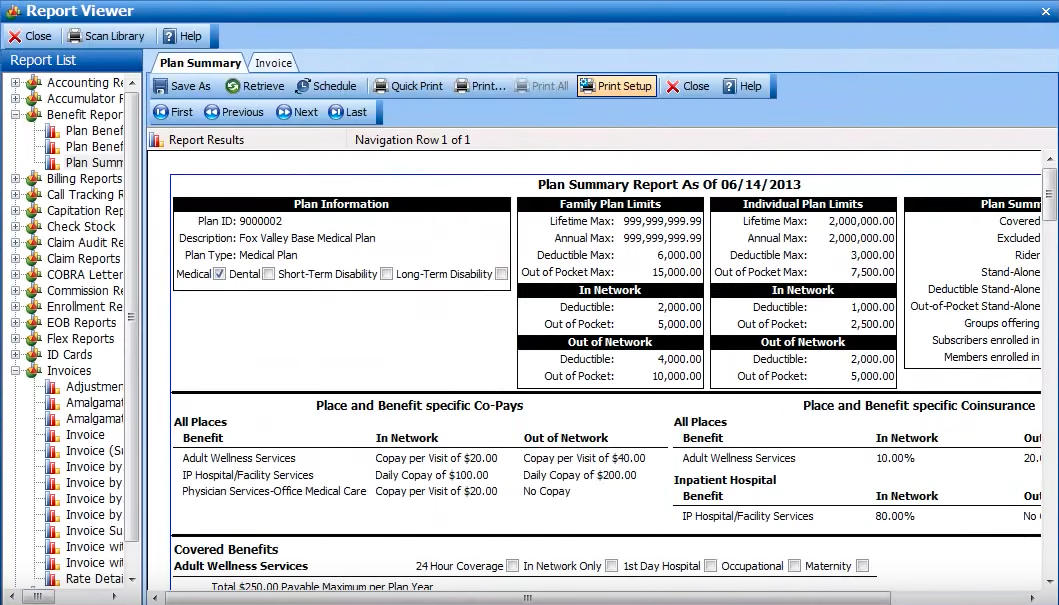This screenshot has height=605, width=1059.
Task: Switch to the Plan Summary tab
Action: [x=200, y=63]
